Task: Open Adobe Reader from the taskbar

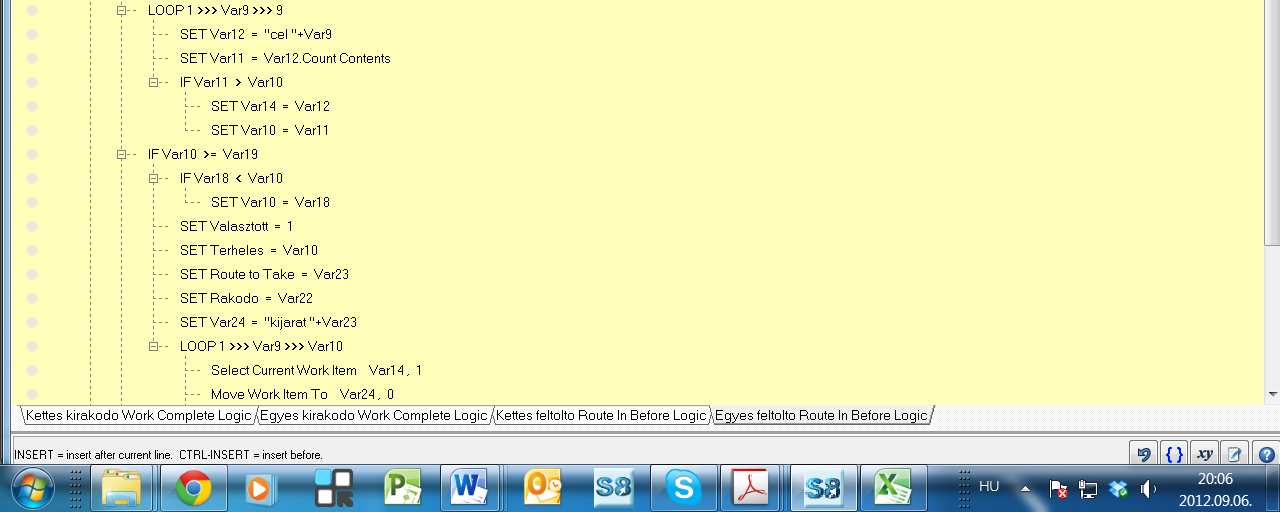Action: (x=752, y=488)
